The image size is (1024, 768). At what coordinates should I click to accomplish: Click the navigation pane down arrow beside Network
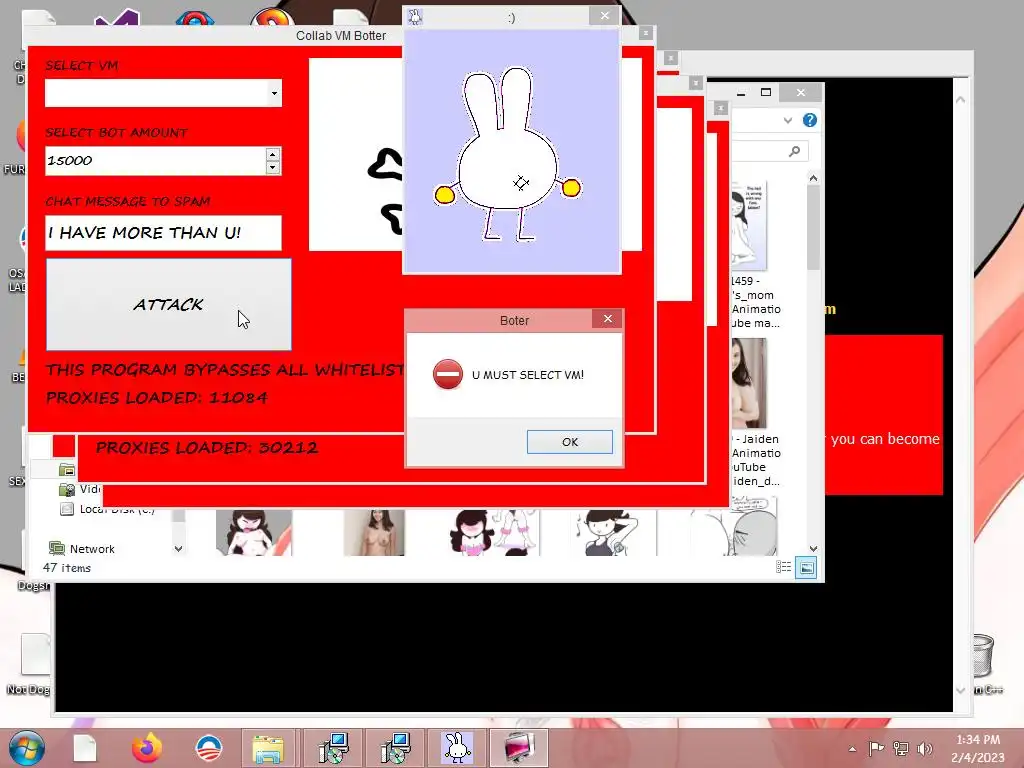[178, 549]
